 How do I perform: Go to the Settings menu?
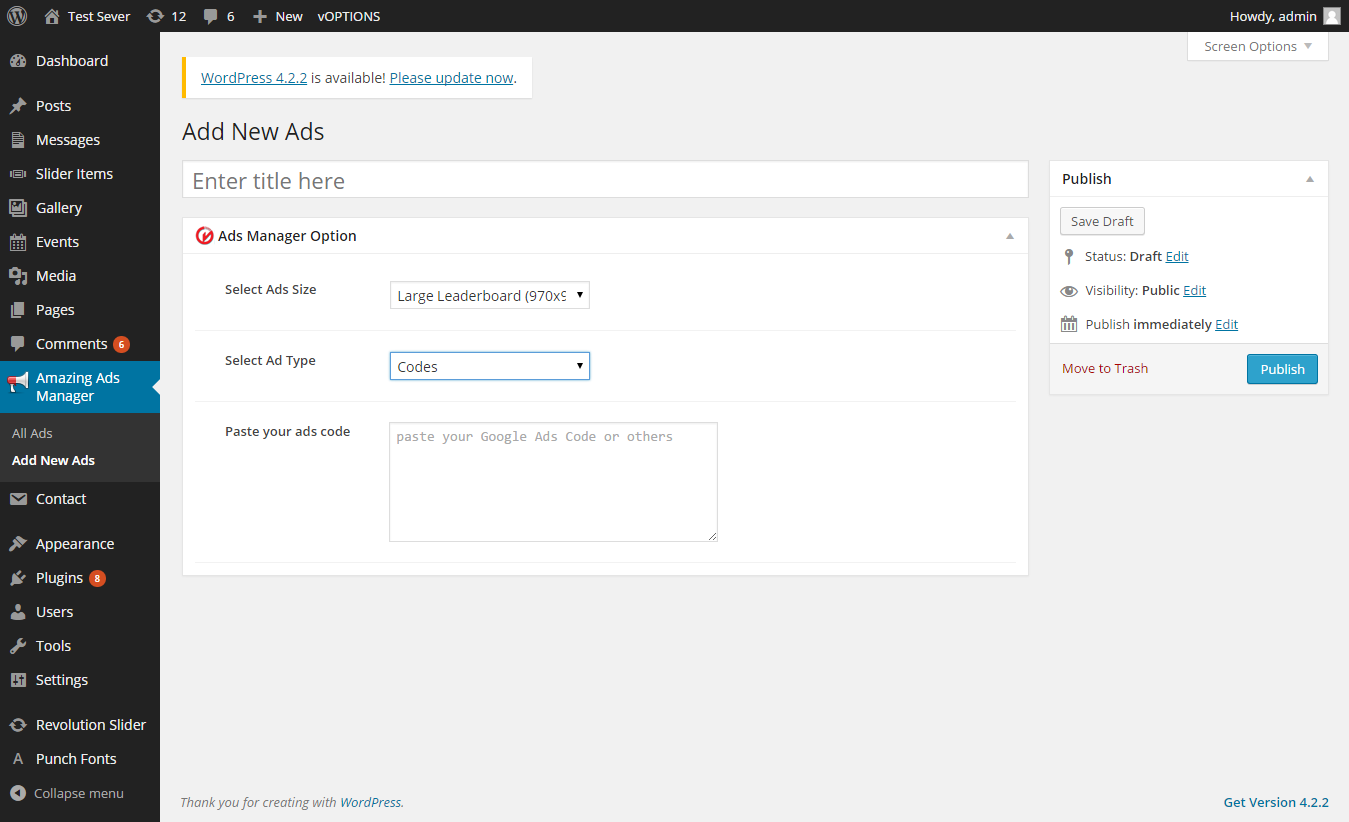click(x=62, y=680)
